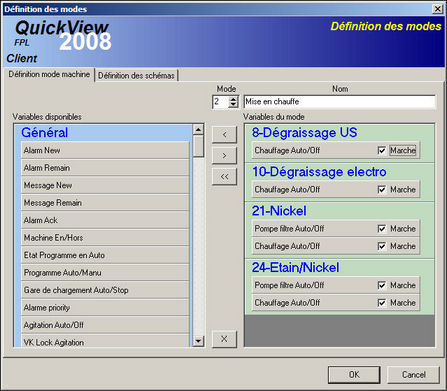
Task: Select VK Lock Agitation variable
Action: 105,341
